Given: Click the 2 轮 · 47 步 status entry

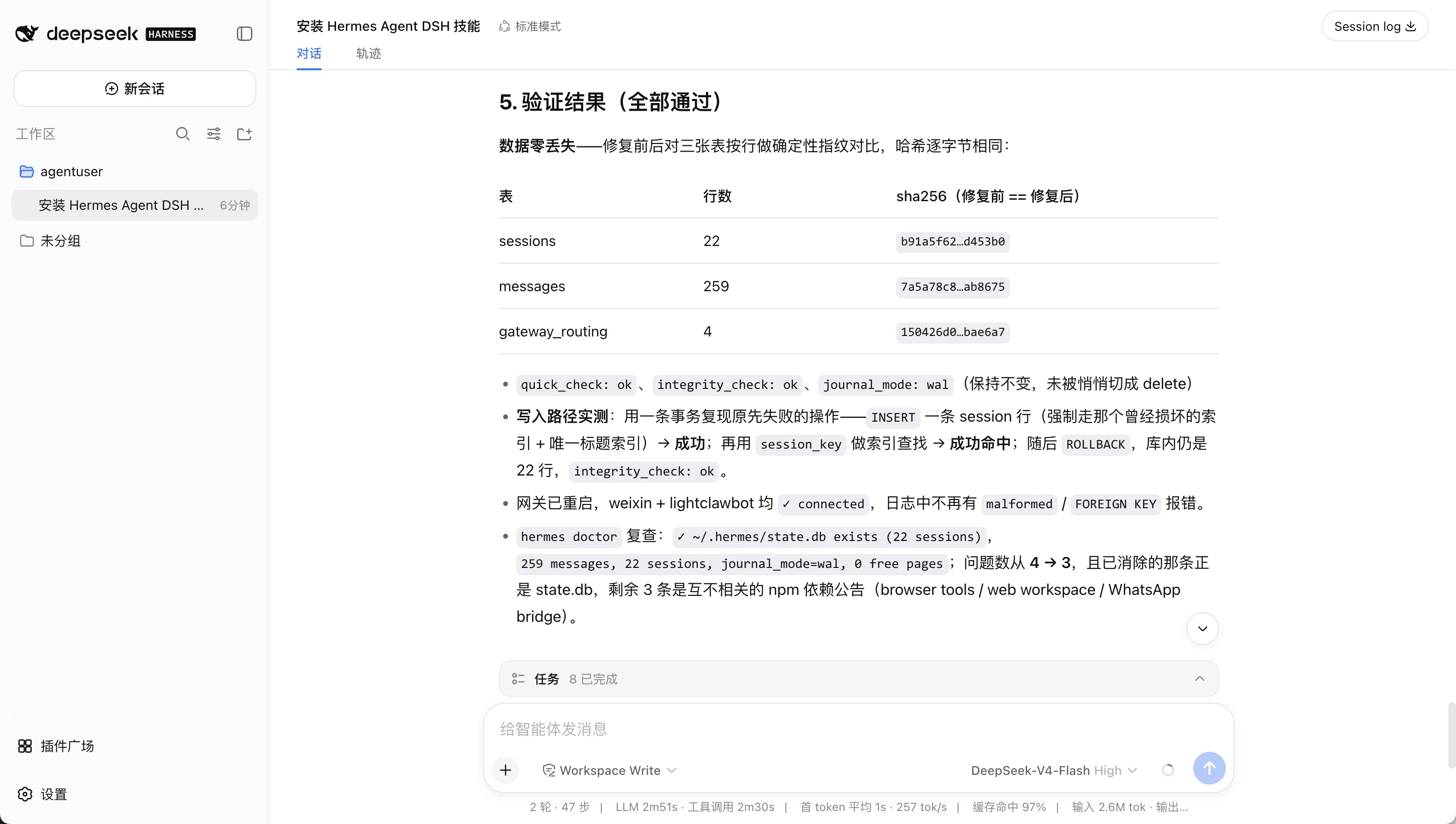Looking at the screenshot, I should (x=559, y=807).
